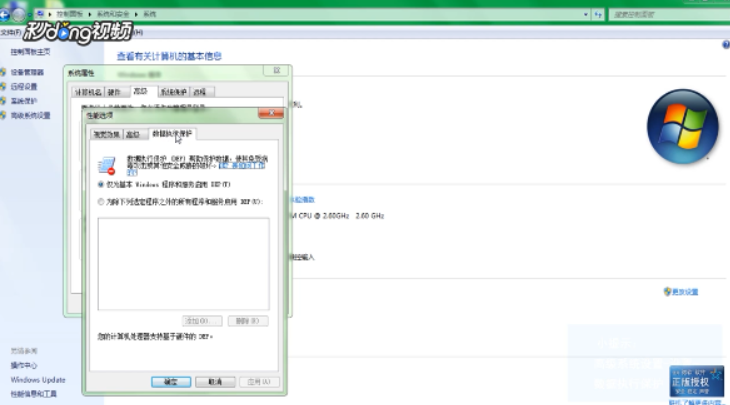Open 性能信息和工具 link in sidebar

coord(34,394)
